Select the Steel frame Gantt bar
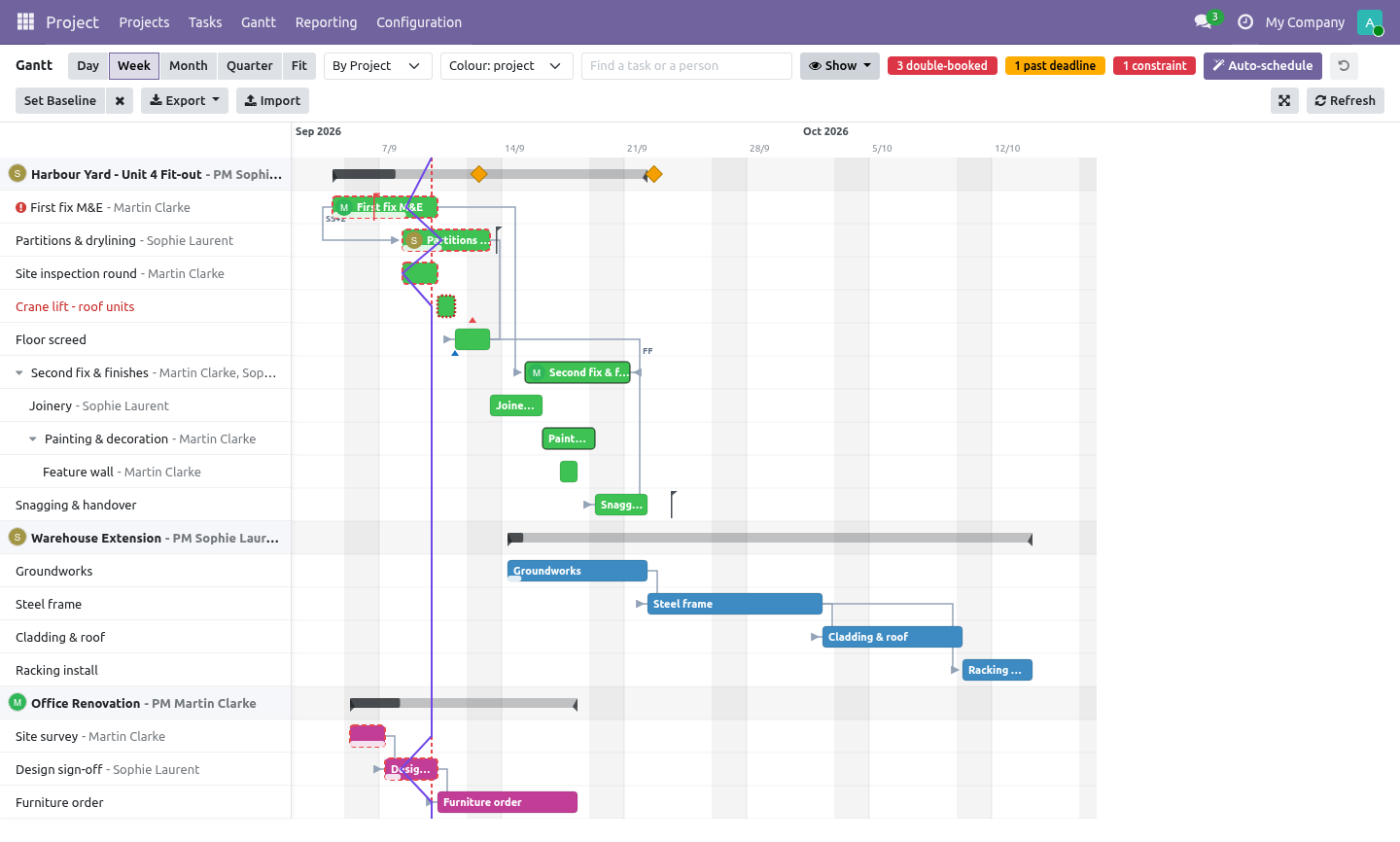The width and height of the screenshot is (1400, 842). pos(735,604)
